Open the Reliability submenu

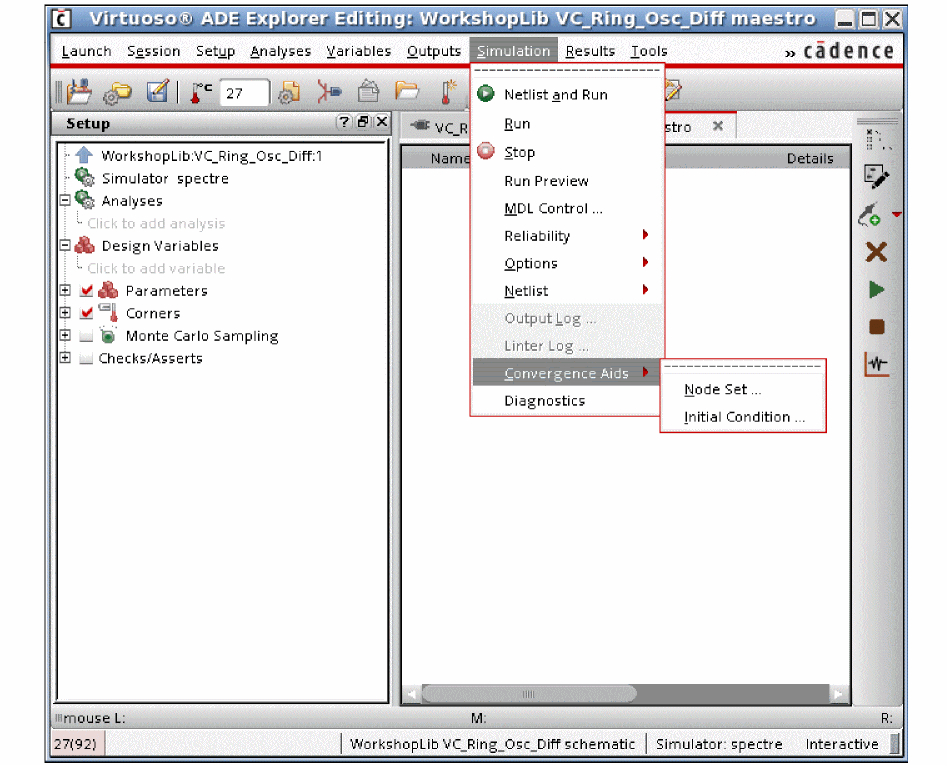point(567,235)
